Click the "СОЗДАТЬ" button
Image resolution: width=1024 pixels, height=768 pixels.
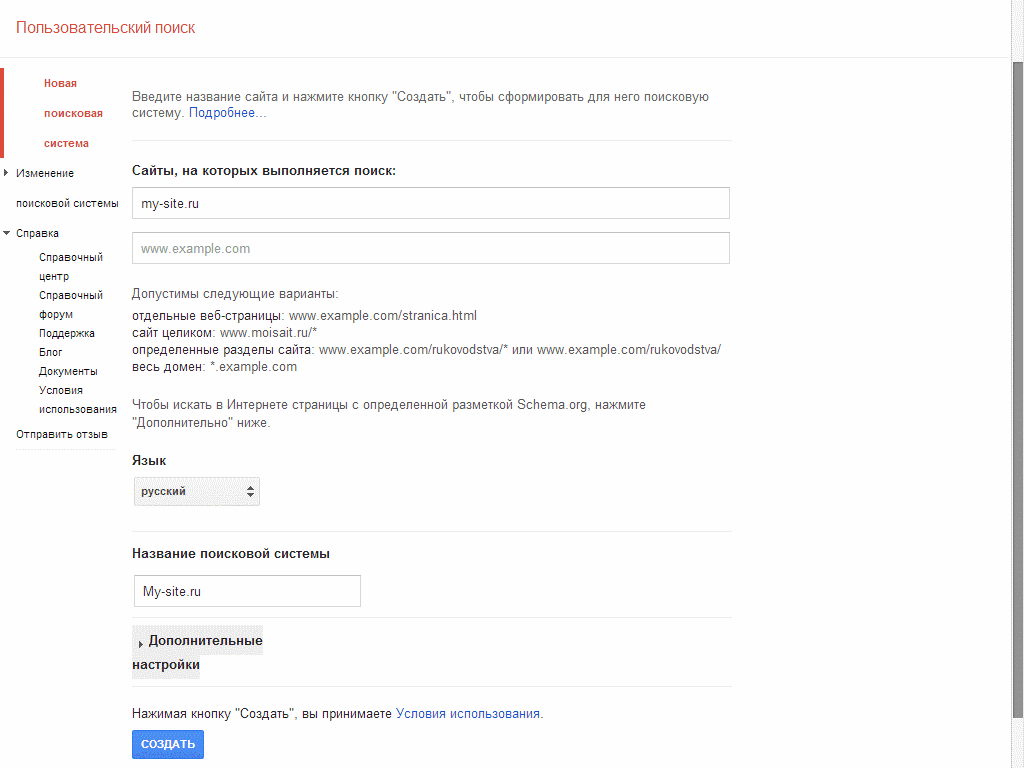tap(167, 744)
